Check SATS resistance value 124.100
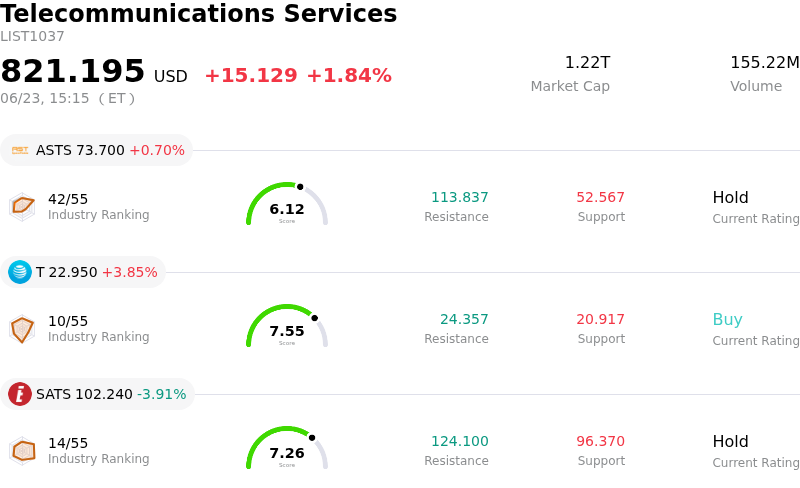 pyautogui.click(x=460, y=441)
